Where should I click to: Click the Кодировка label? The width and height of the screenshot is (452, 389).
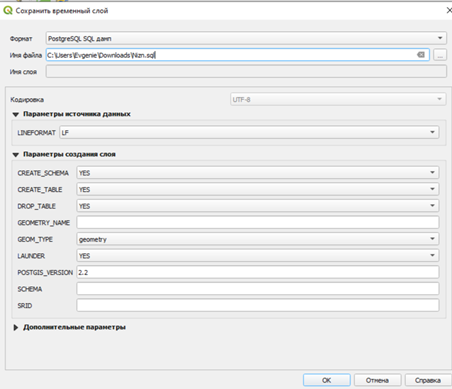coord(27,100)
